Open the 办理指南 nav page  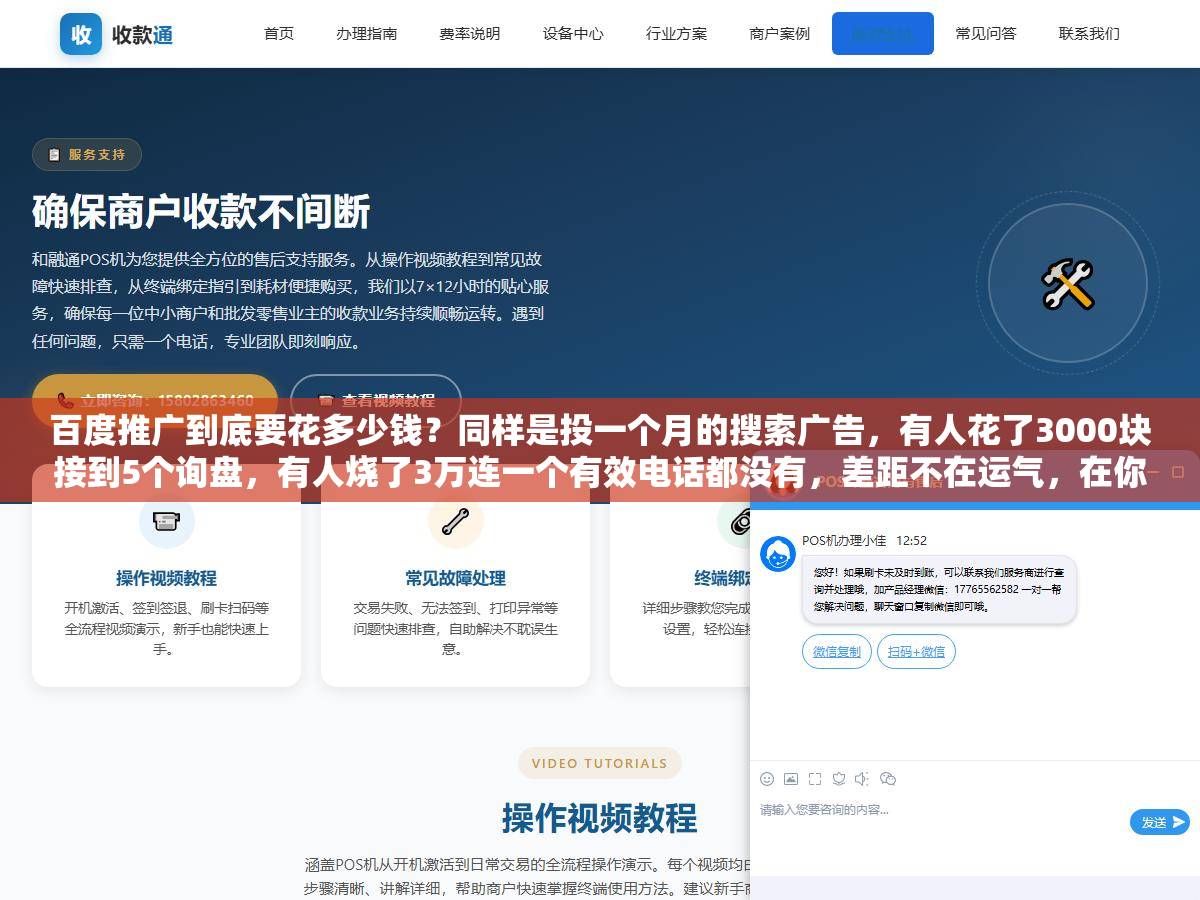tap(367, 33)
